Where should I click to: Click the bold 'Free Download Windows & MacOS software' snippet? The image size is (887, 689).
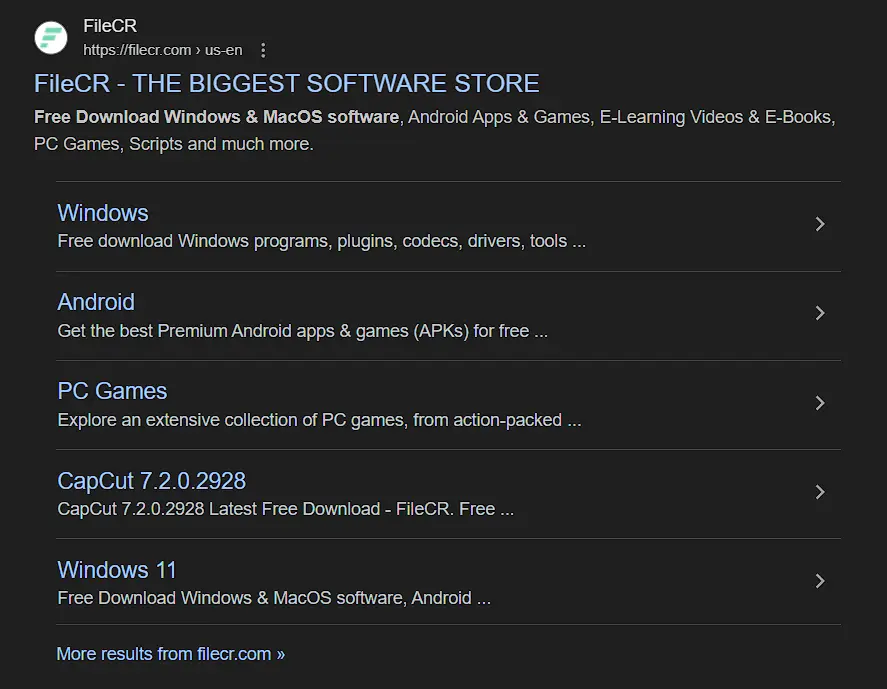pos(217,117)
